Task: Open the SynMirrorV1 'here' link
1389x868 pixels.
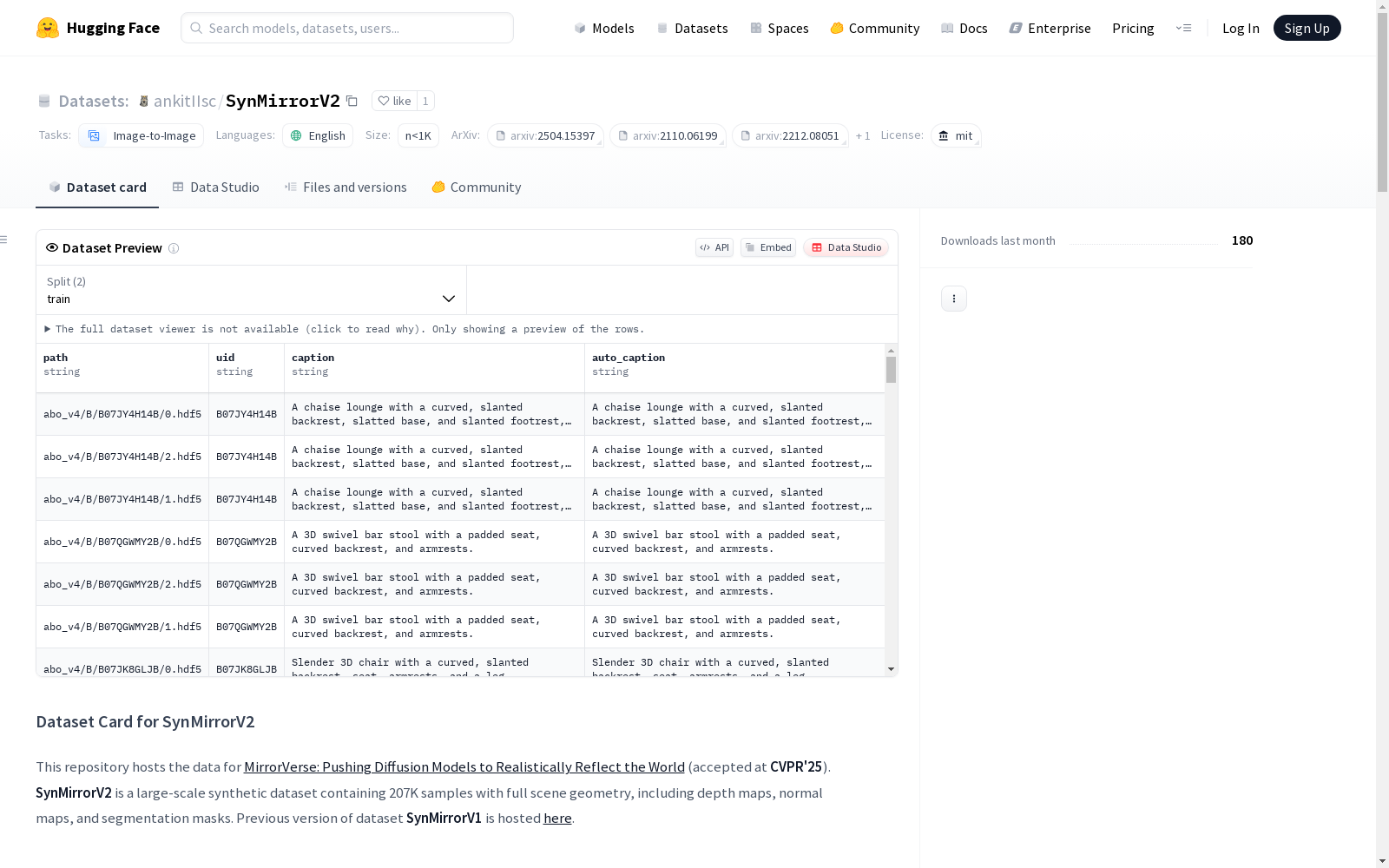Action: pos(557,818)
